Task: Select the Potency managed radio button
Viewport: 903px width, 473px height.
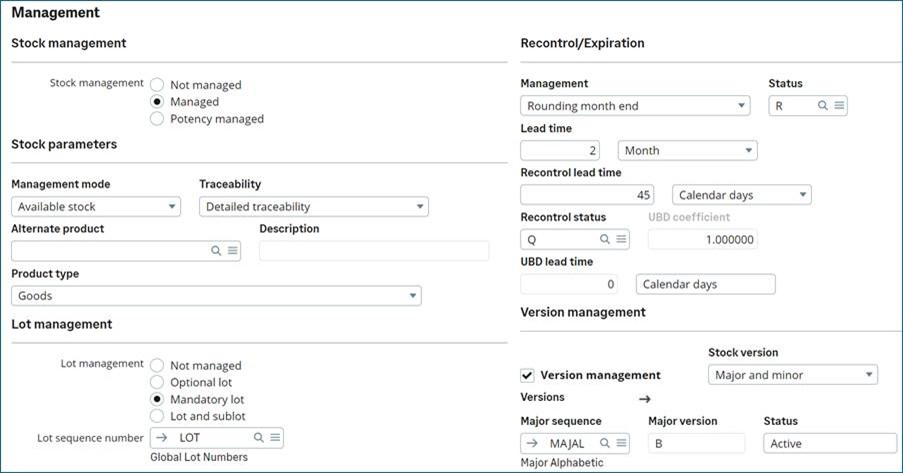Action: coord(156,118)
